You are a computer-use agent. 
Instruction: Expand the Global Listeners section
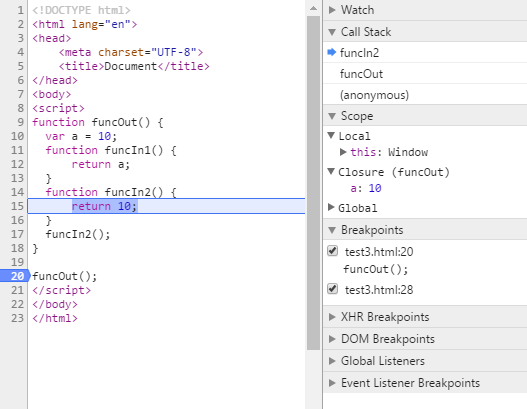click(332, 361)
